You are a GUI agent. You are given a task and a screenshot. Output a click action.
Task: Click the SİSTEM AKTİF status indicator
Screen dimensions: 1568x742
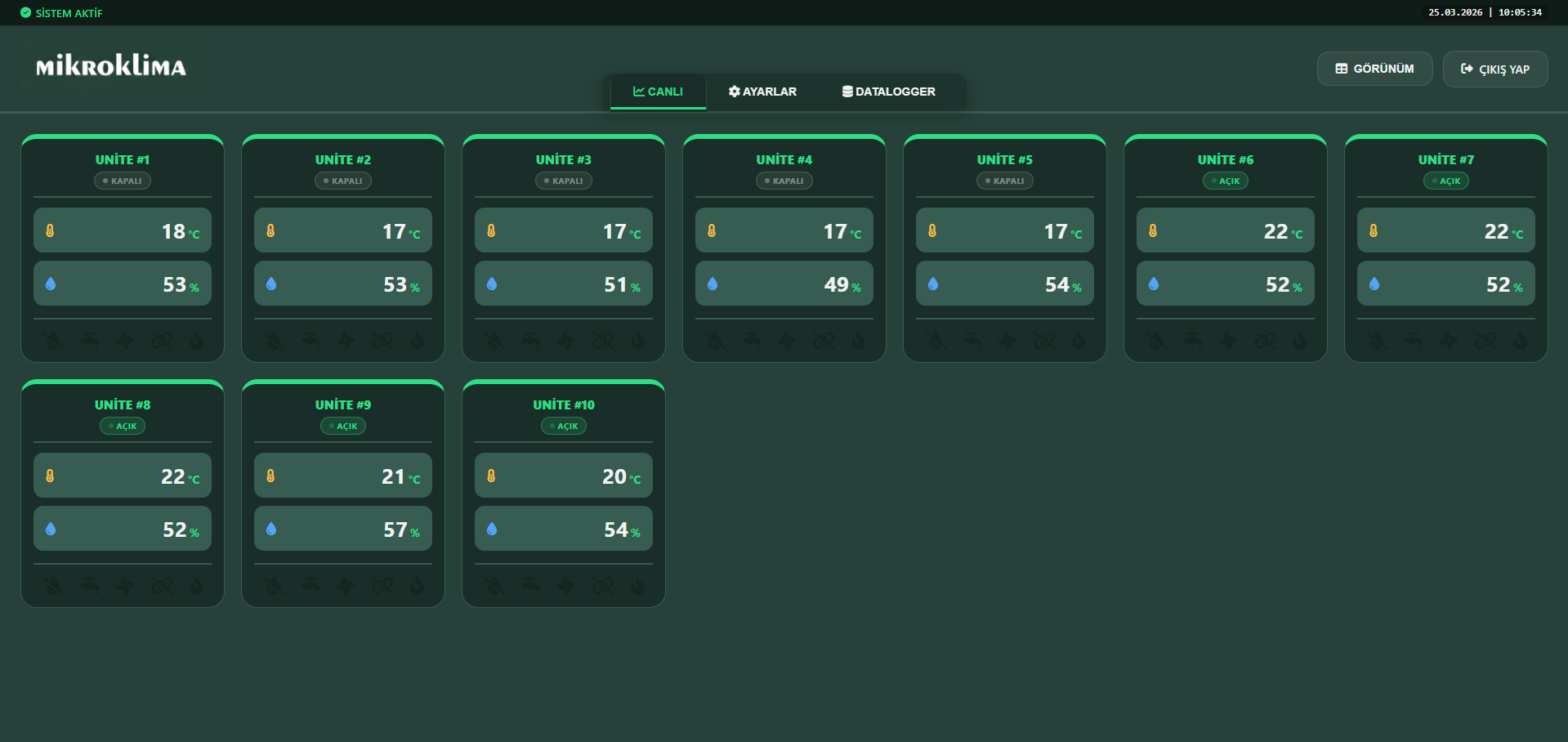click(61, 12)
